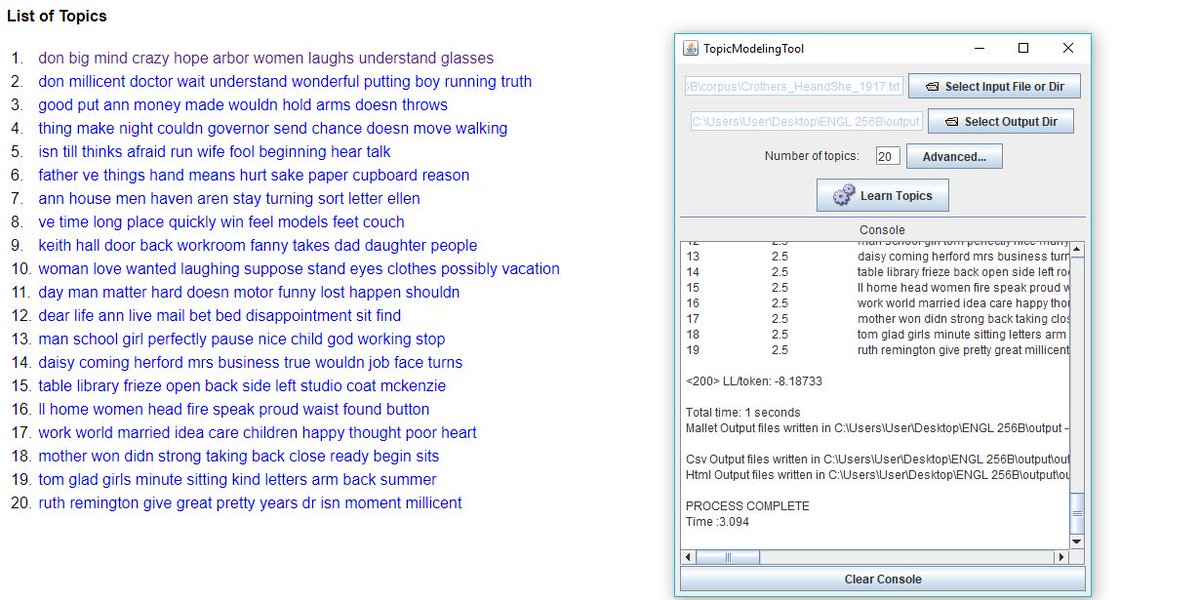Open topic 8 've time long place' link
The image size is (1200, 600).
coord(221,222)
